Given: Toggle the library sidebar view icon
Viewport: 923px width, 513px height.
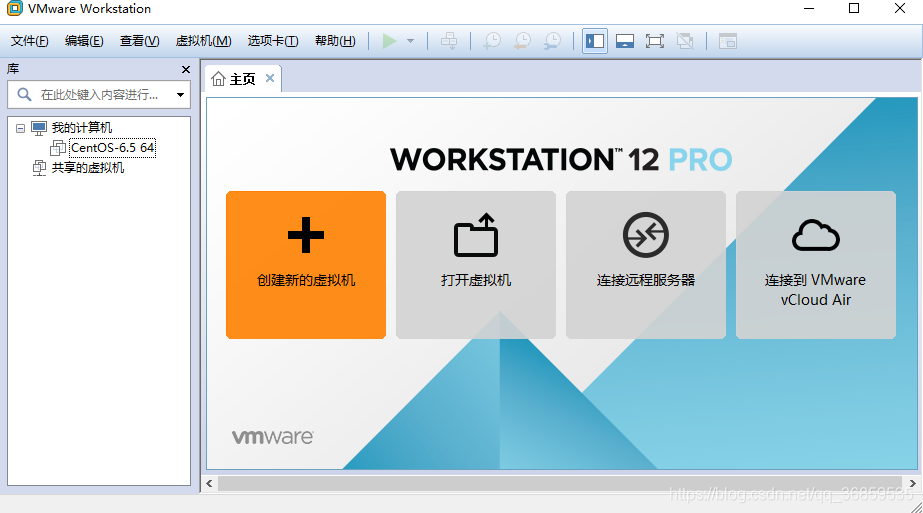Looking at the screenshot, I should click(595, 41).
